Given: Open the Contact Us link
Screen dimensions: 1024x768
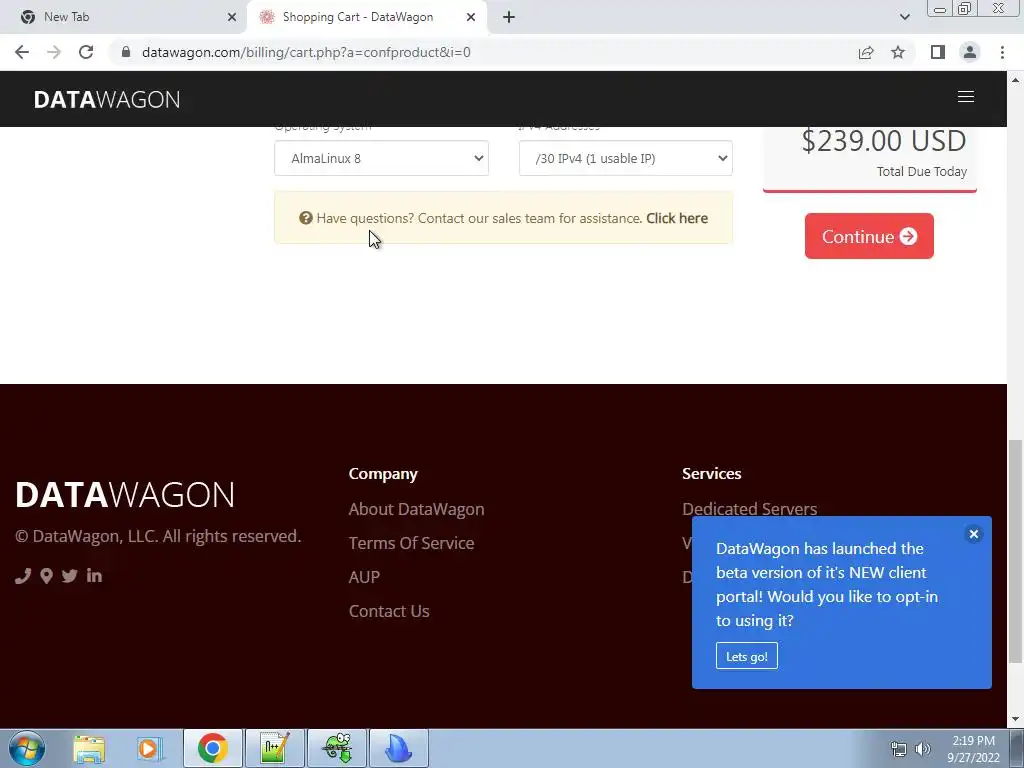Looking at the screenshot, I should (389, 611).
